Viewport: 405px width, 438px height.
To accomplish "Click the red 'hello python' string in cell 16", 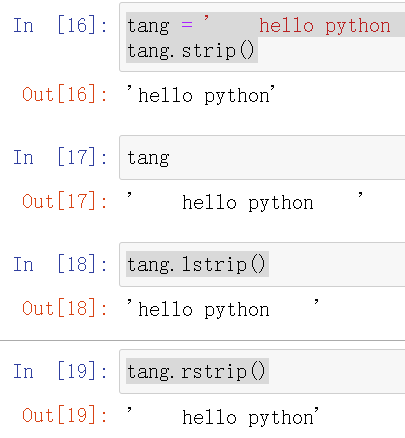I will coord(325,26).
